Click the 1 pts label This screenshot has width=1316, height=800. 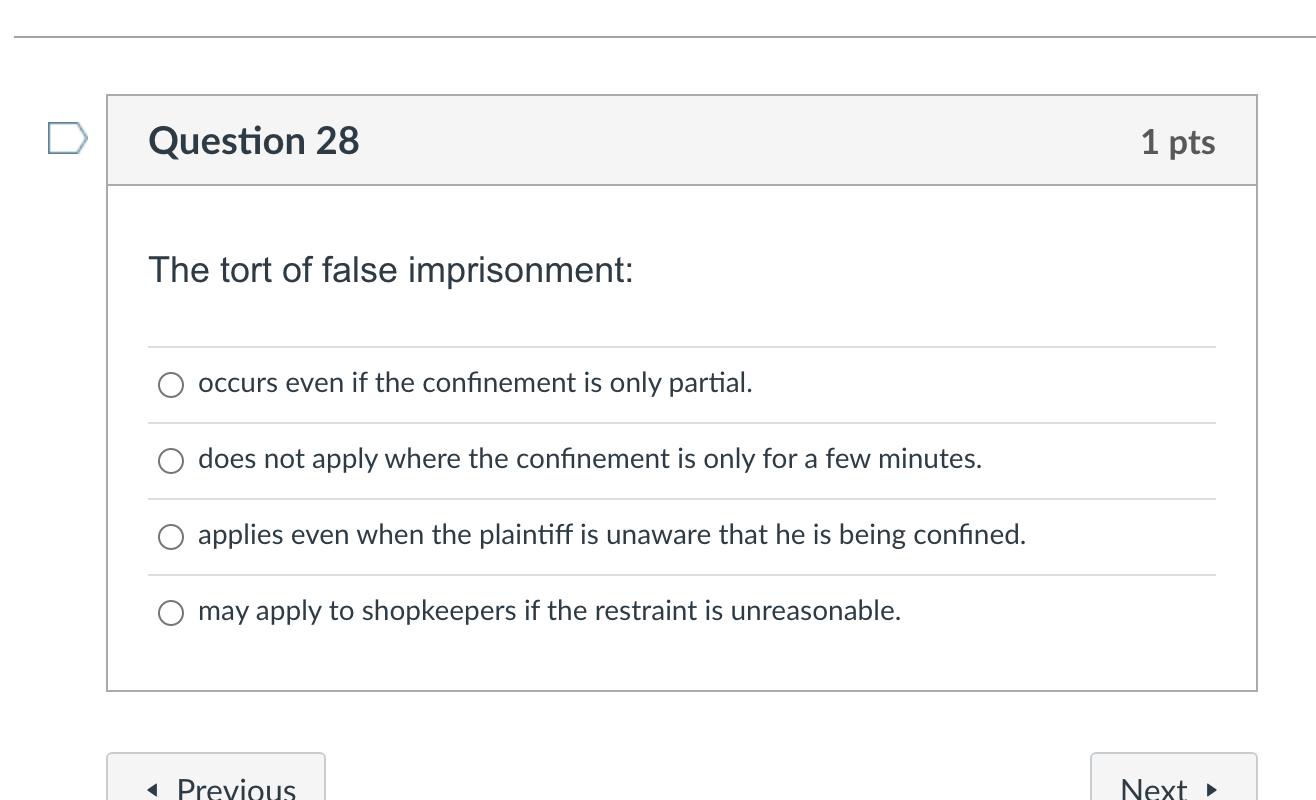pos(1179,142)
